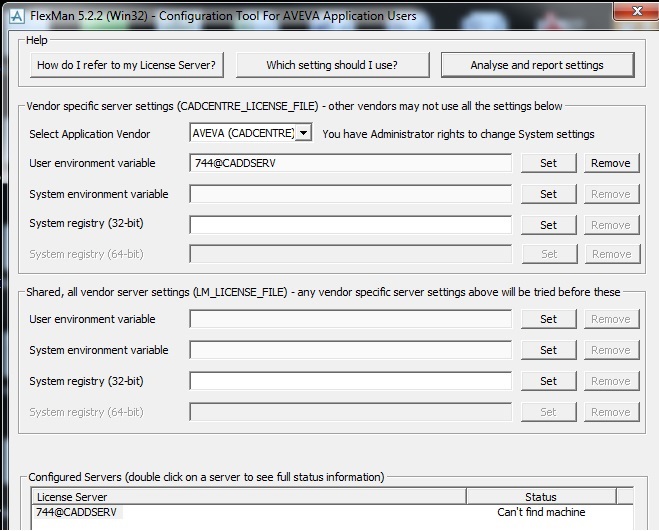This screenshot has height=531, width=659.
Task: Click shared System environment variable field
Action: [x=351, y=350]
